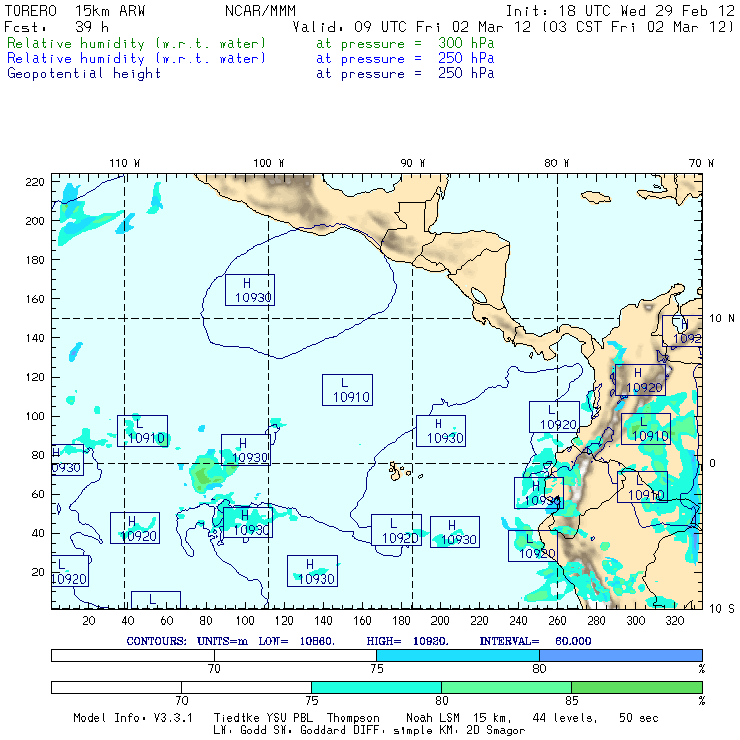The width and height of the screenshot is (740, 740).
Task: Click the '10 N' latitude label
Action: point(722,319)
